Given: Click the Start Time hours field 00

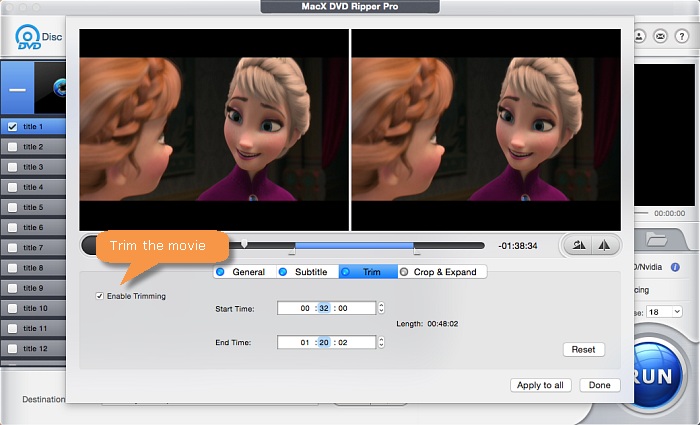Looking at the screenshot, I should click(305, 308).
